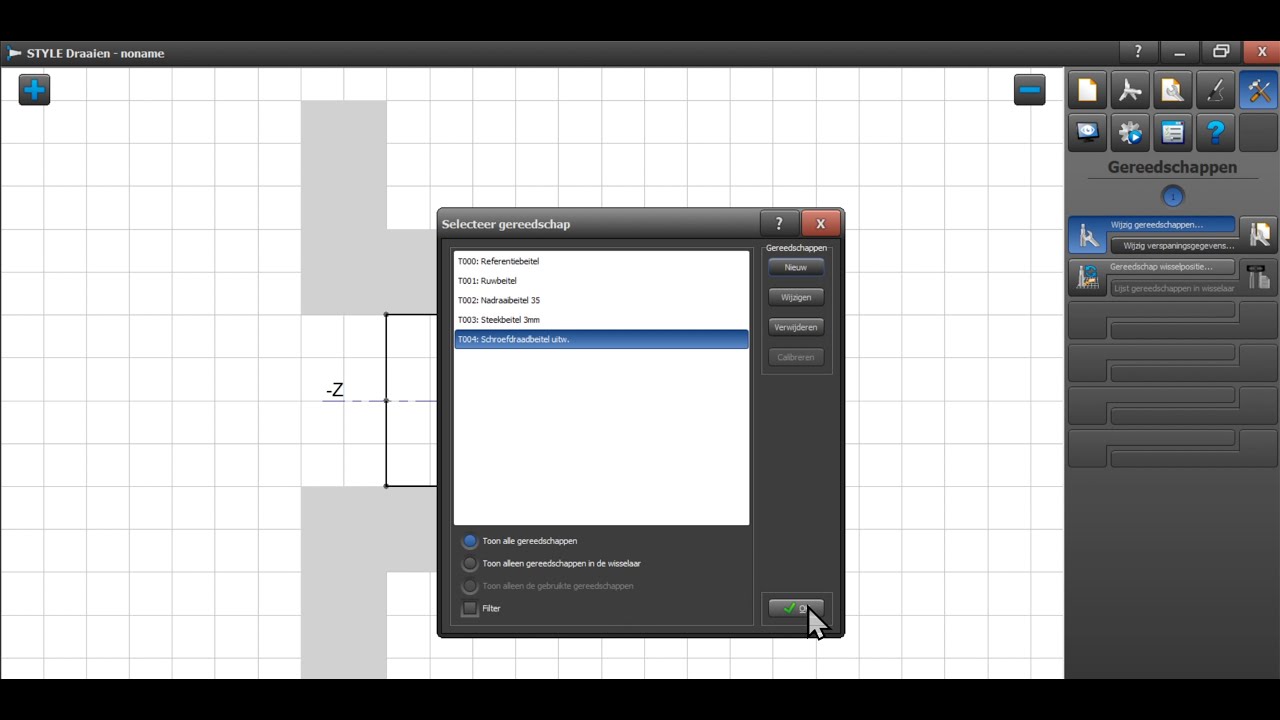Viewport: 1280px width, 720px height.
Task: Open the monitor-with-eye preview icon
Action: [1087, 132]
